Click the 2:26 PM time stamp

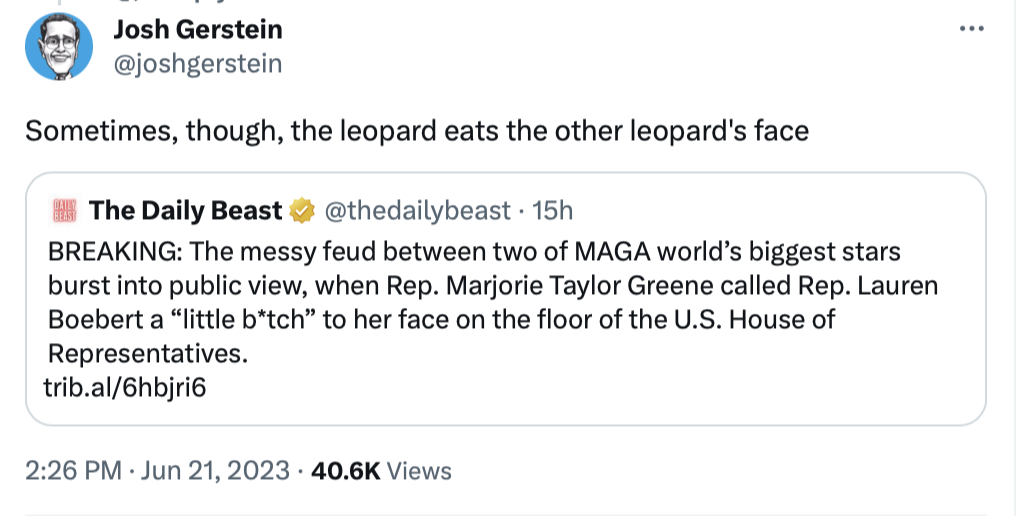[x=73, y=470]
